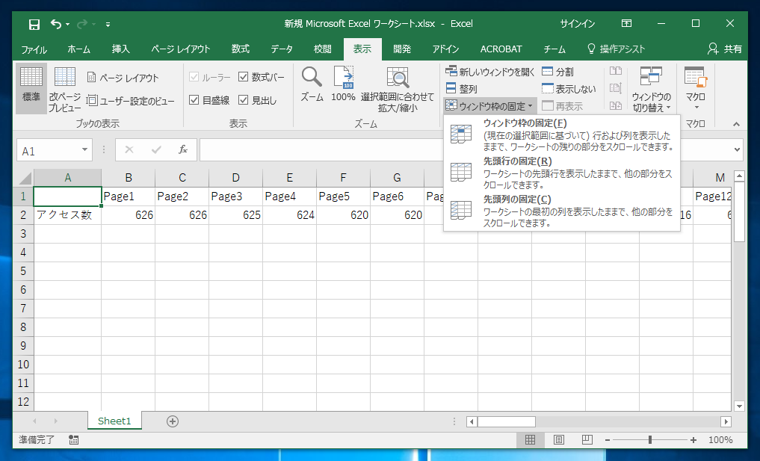
Task: Click the formula bar cancel X icon
Action: (x=129, y=150)
